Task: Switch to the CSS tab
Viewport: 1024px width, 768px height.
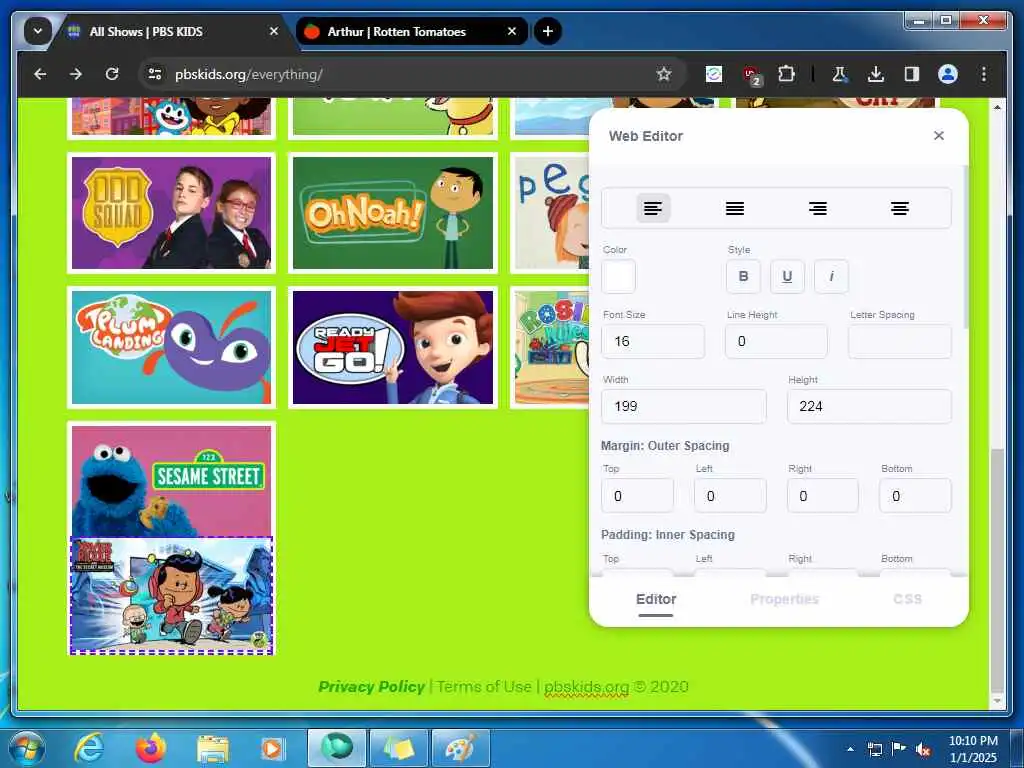Action: (x=907, y=600)
